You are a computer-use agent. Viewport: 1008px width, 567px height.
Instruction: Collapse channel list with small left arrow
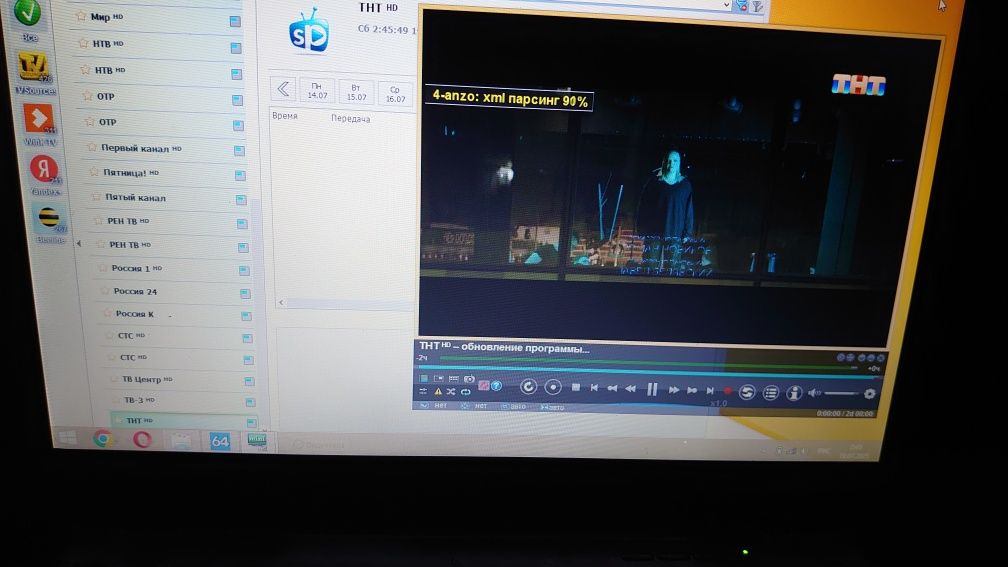(78, 244)
